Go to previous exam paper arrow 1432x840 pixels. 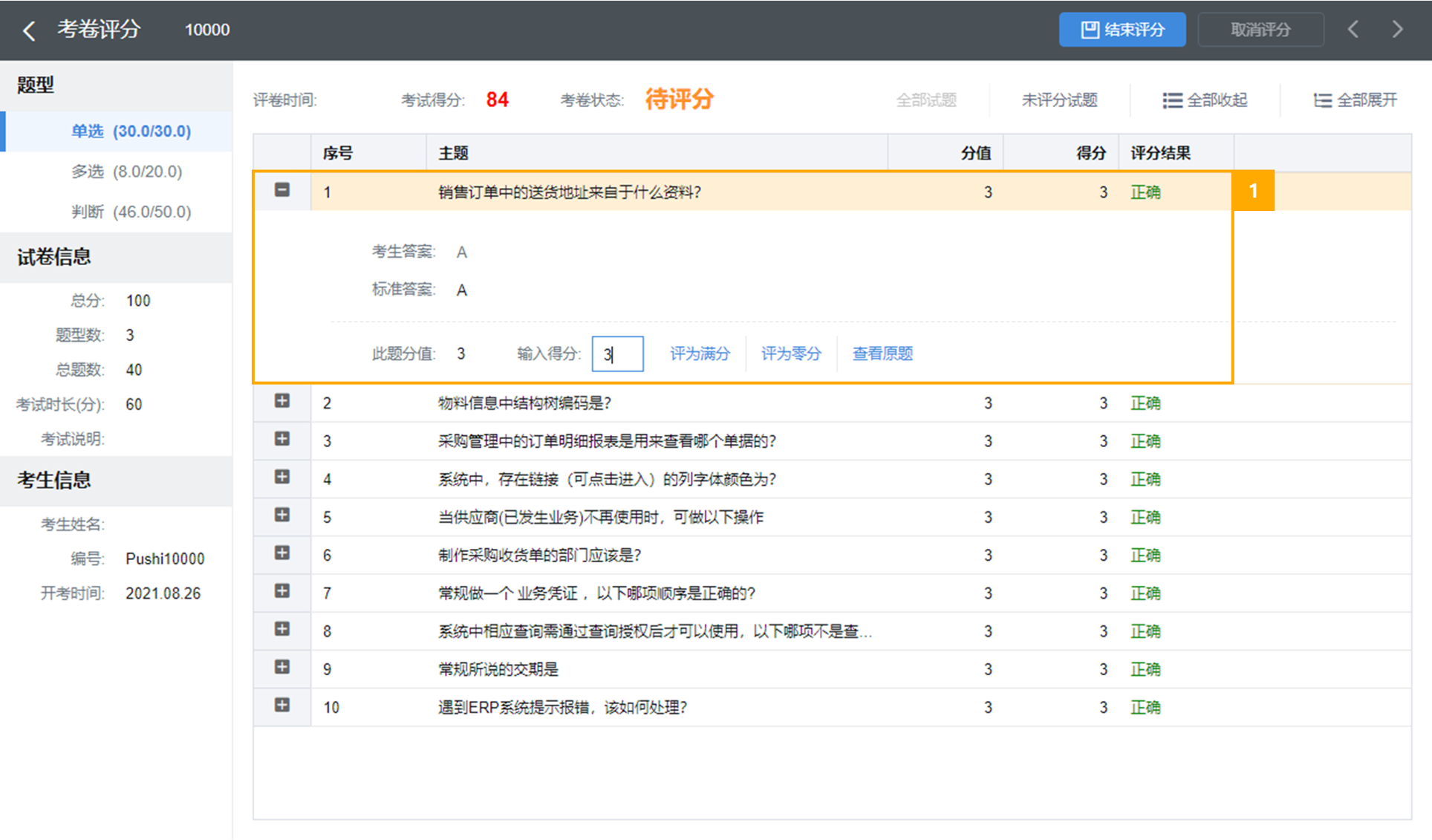[x=1353, y=30]
